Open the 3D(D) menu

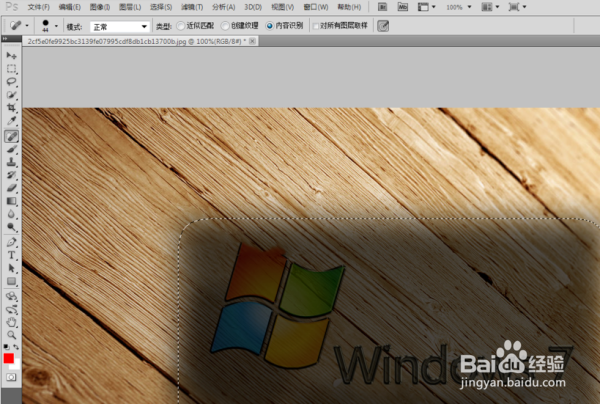pos(253,7)
